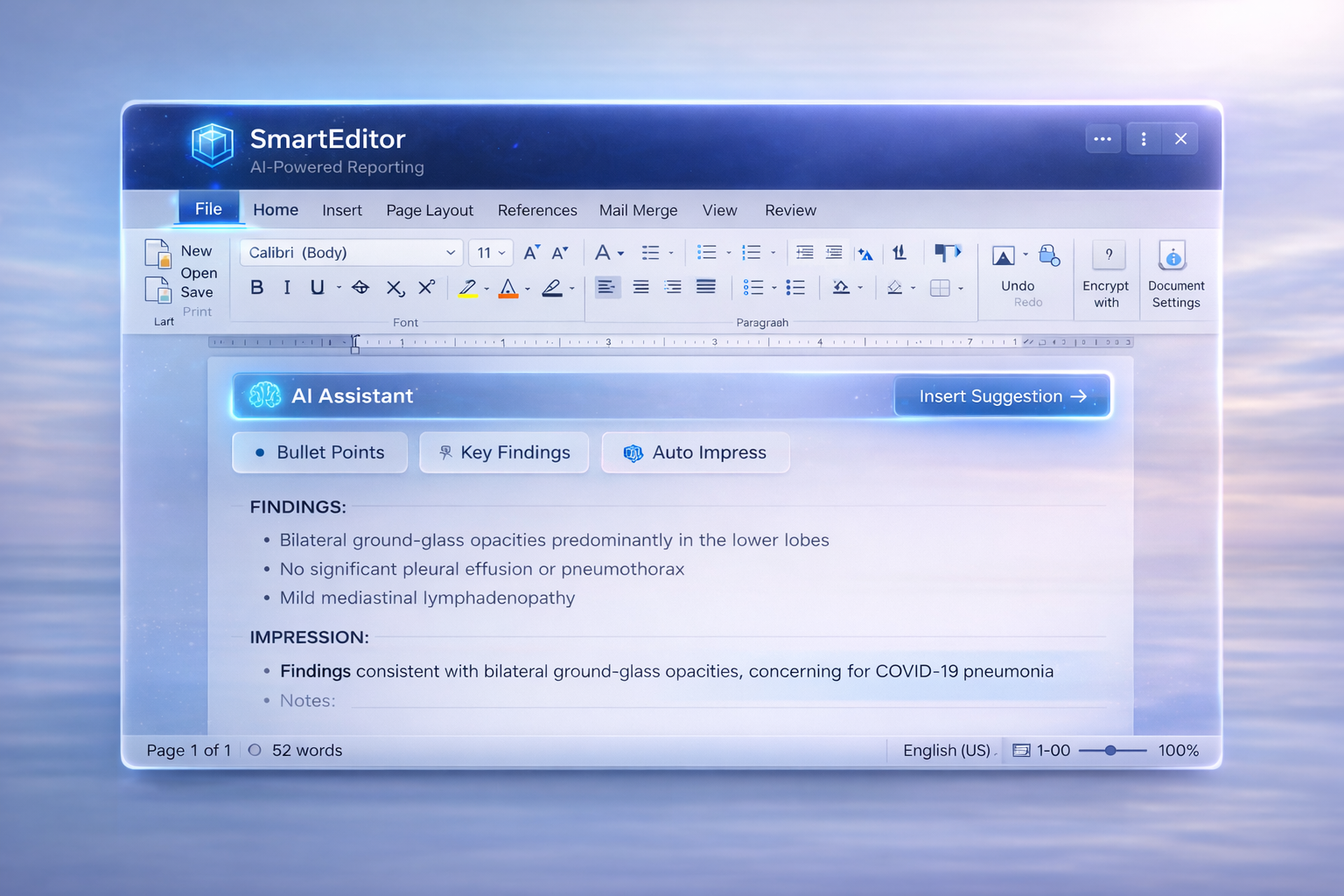This screenshot has height=896, width=1344.
Task: Toggle Bold formatting
Action: (256, 287)
